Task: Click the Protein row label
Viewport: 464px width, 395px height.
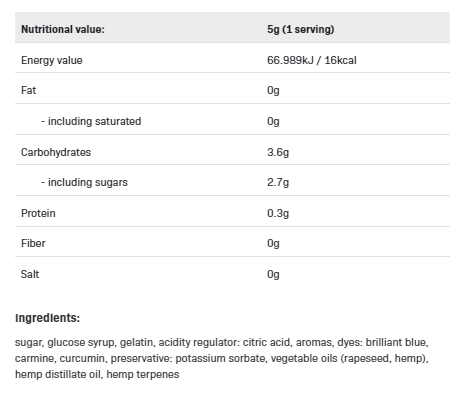Action: [x=38, y=213]
